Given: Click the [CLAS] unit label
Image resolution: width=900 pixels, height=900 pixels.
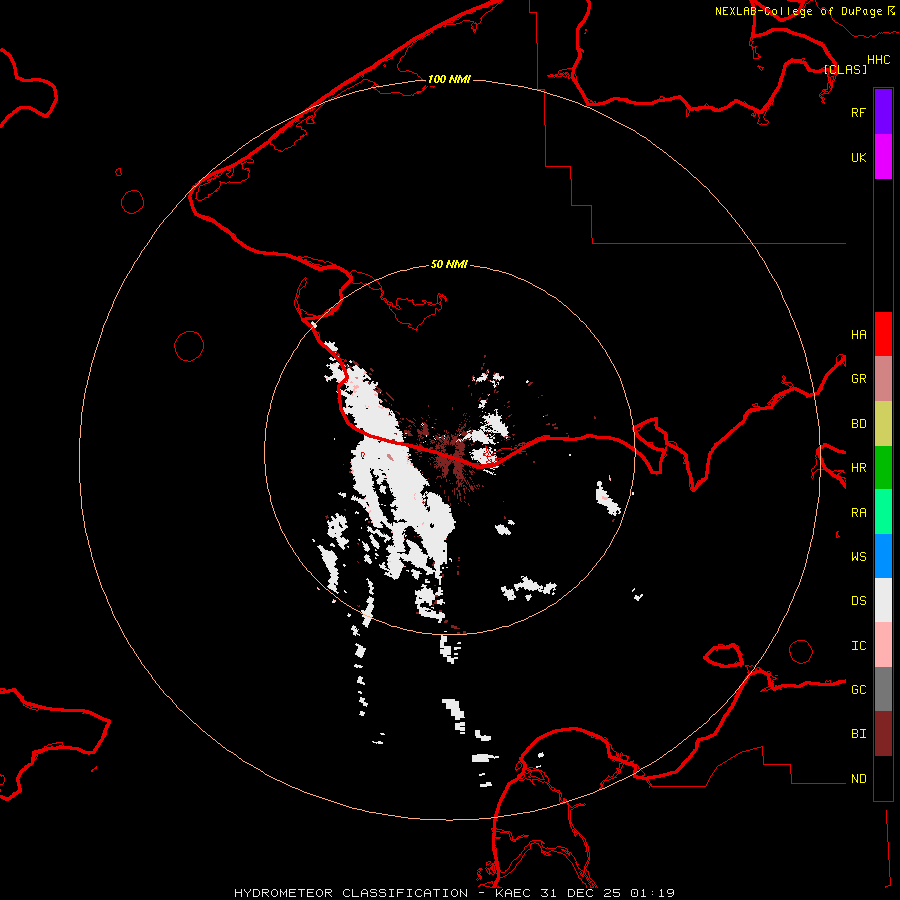Looking at the screenshot, I should [845, 69].
